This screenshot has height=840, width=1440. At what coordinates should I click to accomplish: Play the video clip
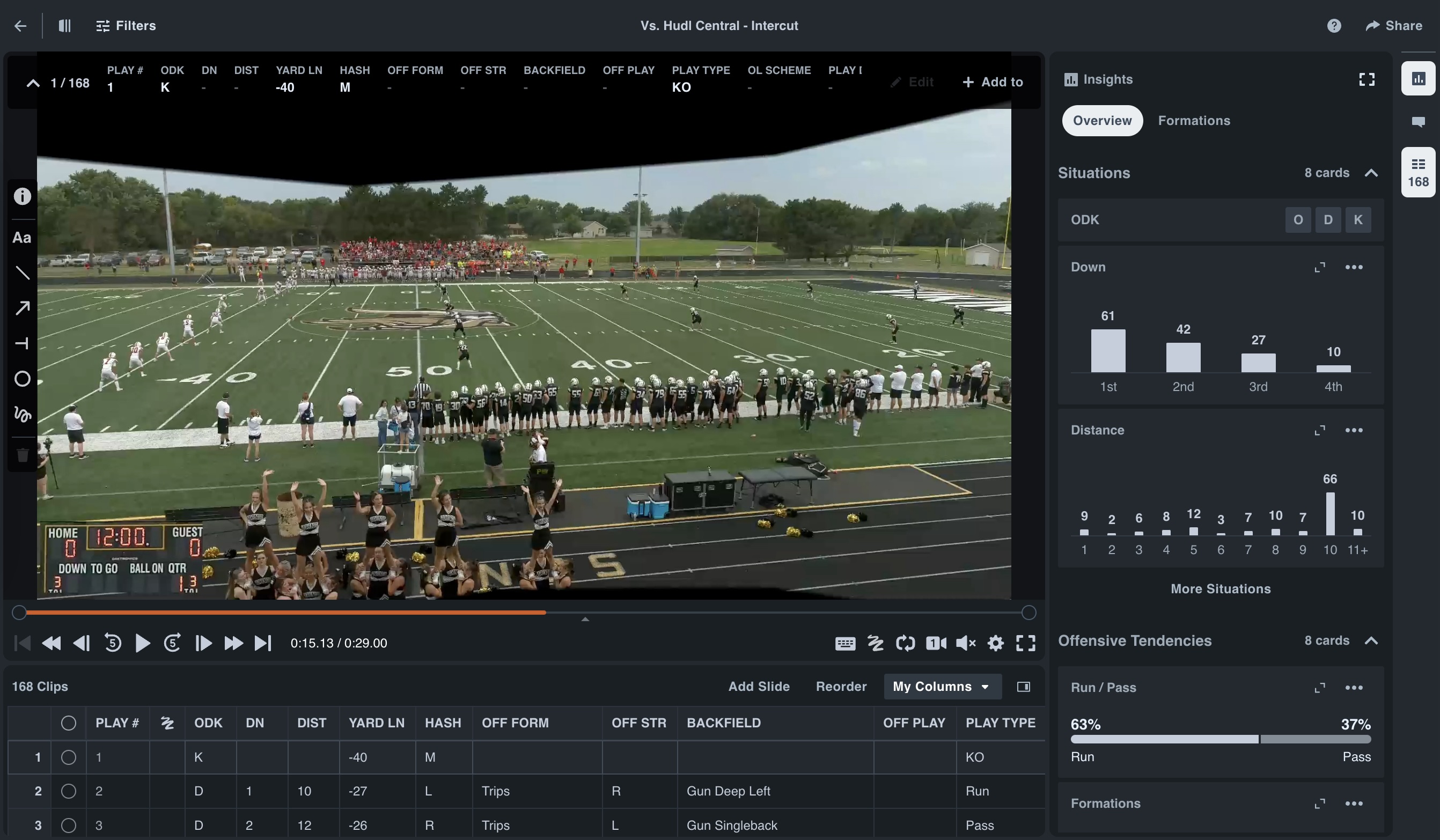coord(142,644)
